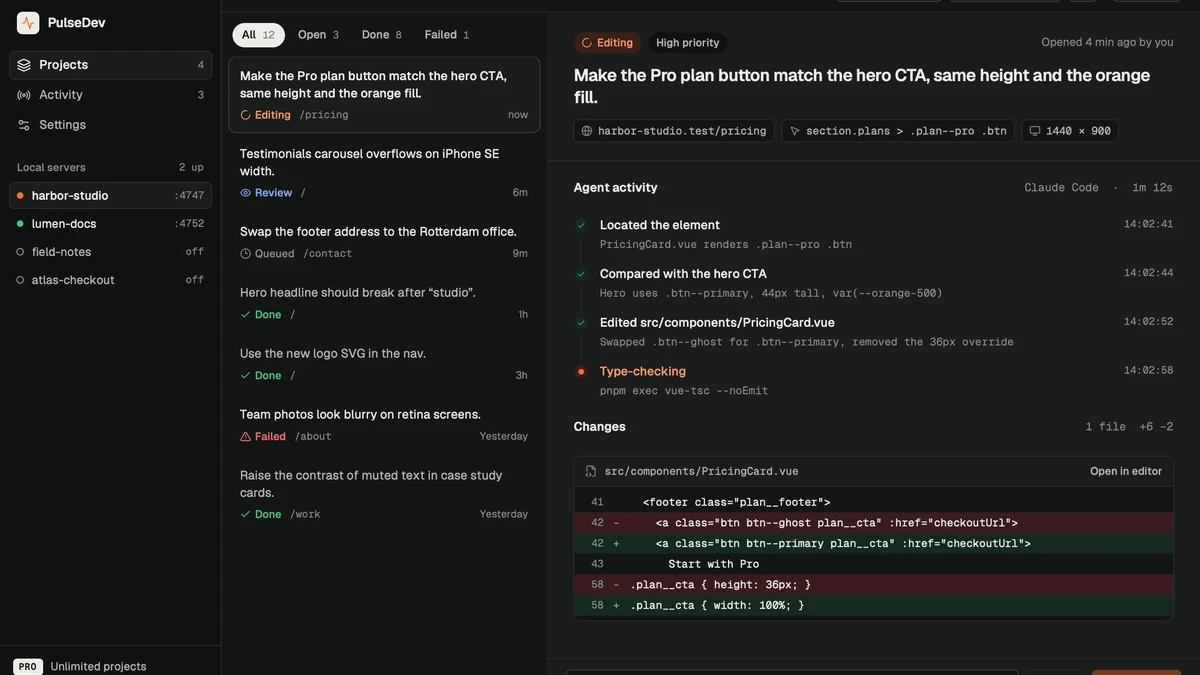Click the globe icon beside harbor-studio.test/pricing
The image size is (1200, 675).
coord(587,131)
